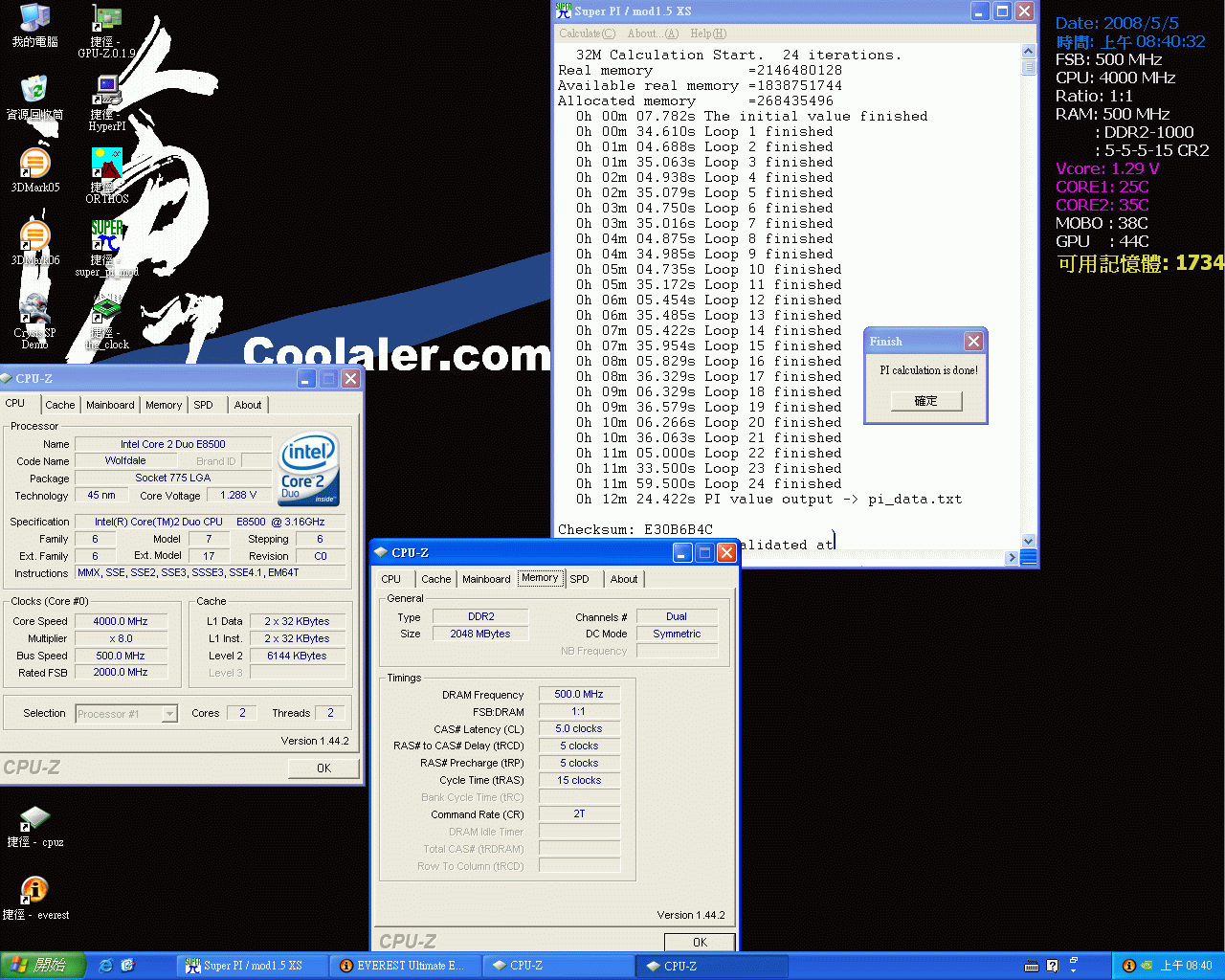Click the Intel Core 2 Duo E8500 name field

click(173, 444)
